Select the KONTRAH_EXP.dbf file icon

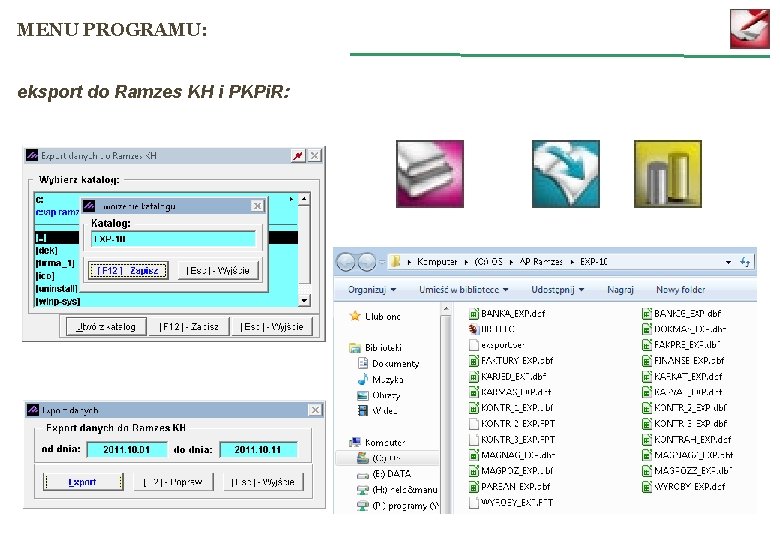coord(647,440)
